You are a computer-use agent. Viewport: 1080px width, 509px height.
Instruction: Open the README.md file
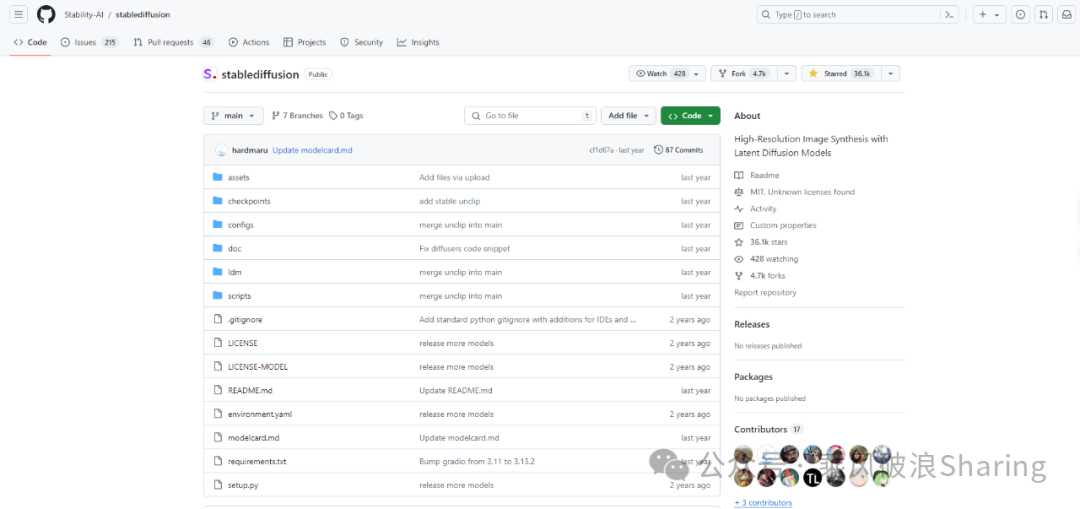pyautogui.click(x=250, y=391)
